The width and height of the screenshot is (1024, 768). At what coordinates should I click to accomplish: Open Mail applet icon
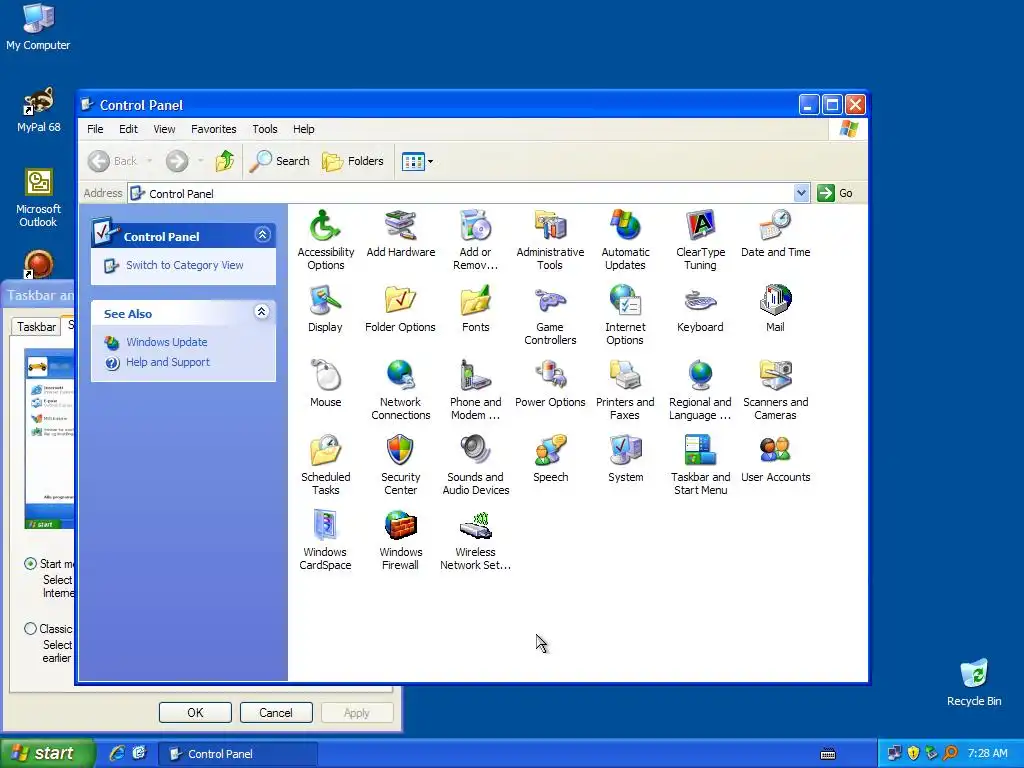pyautogui.click(x=775, y=308)
